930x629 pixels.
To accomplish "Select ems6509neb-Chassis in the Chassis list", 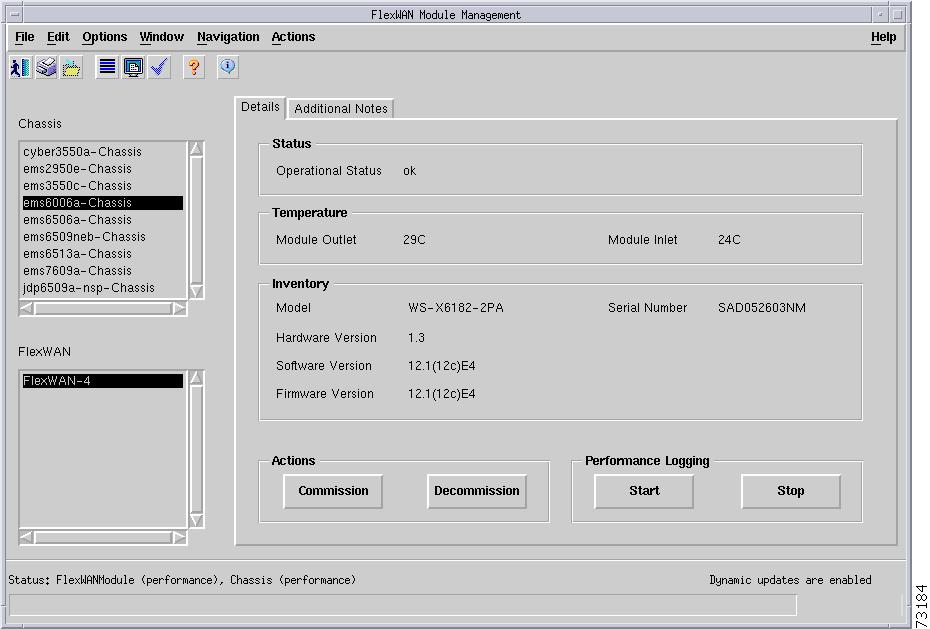I will point(103,237).
